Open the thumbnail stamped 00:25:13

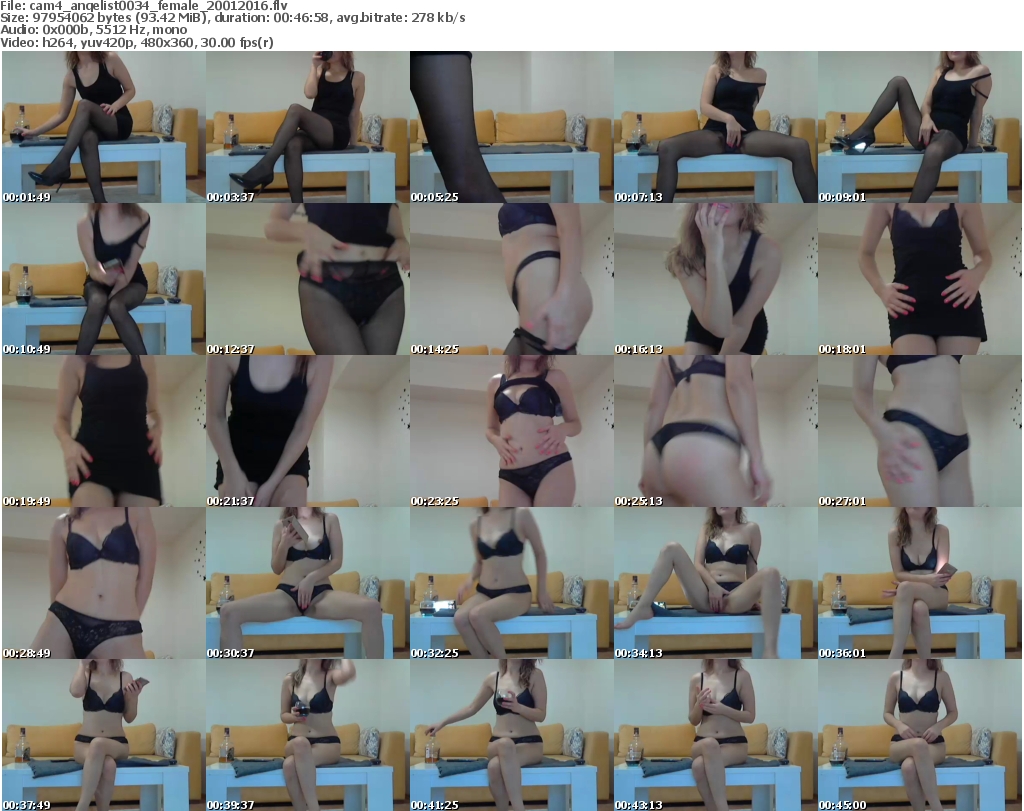(715, 431)
